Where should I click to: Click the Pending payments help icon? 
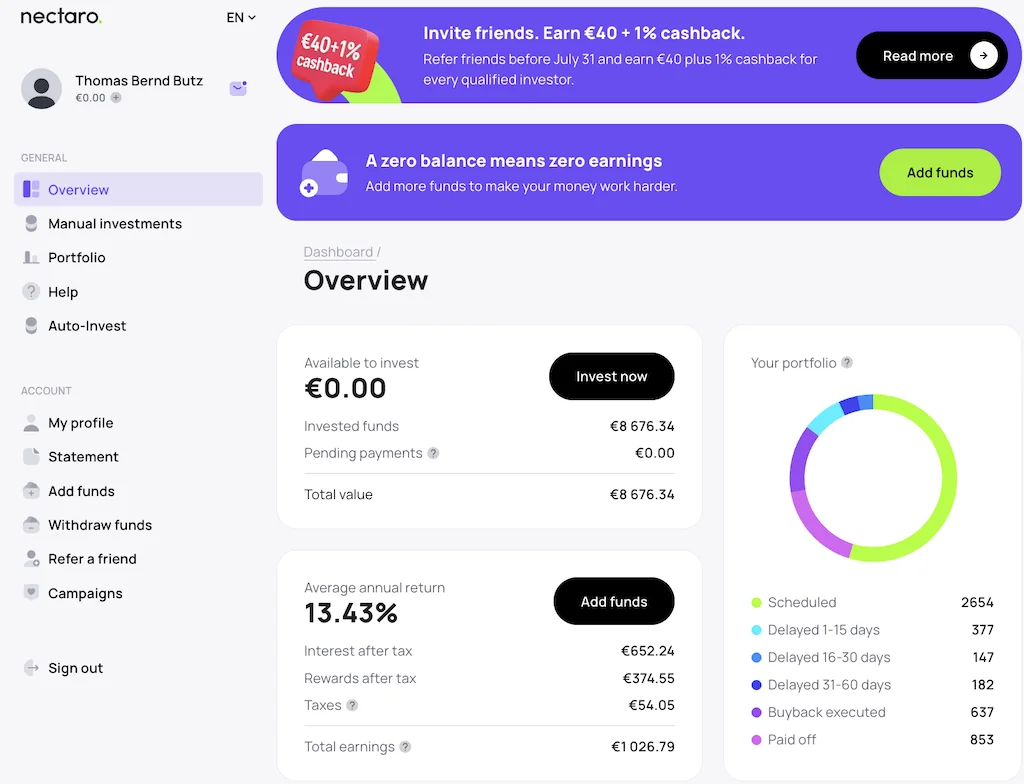click(433, 453)
